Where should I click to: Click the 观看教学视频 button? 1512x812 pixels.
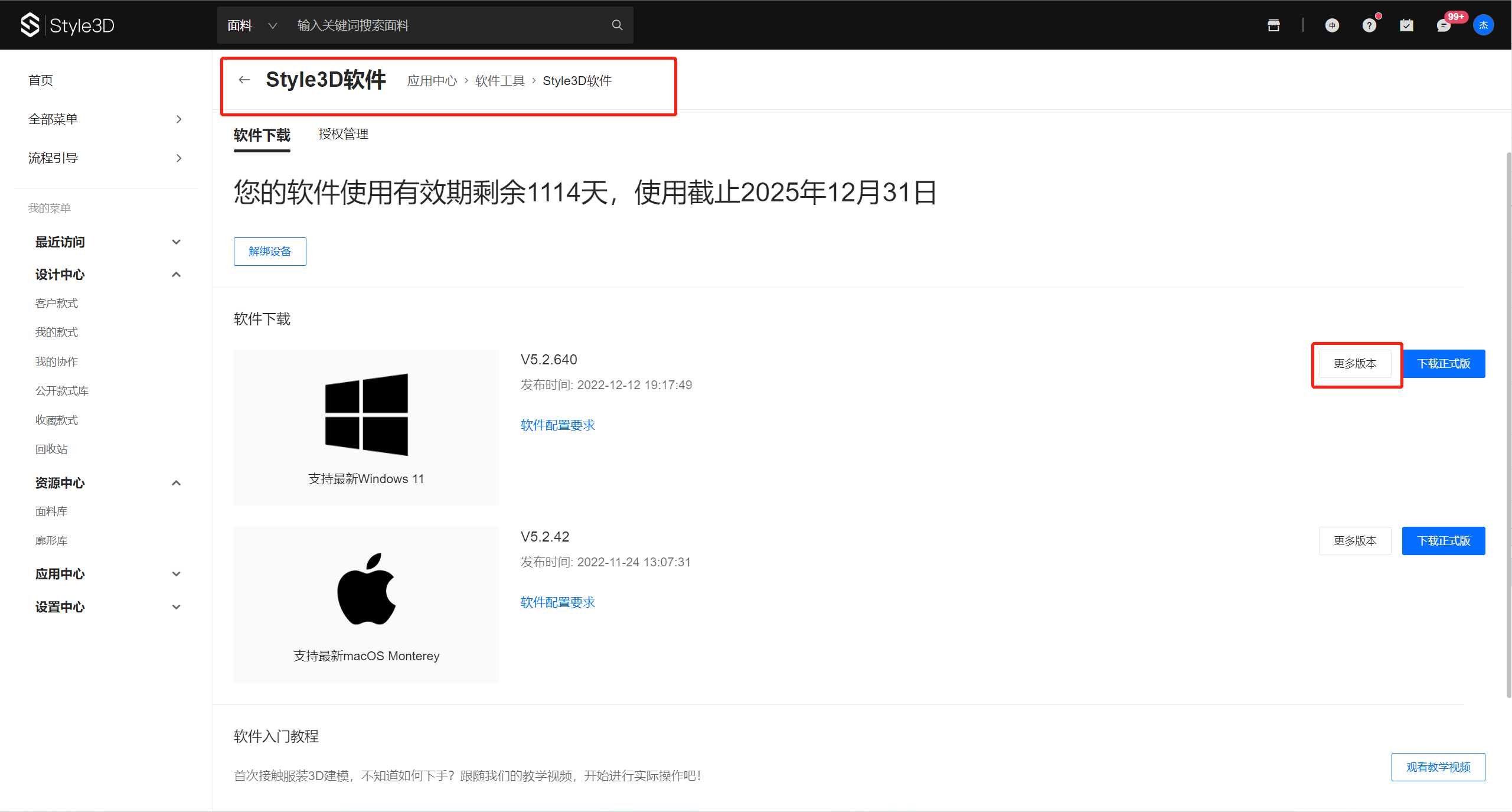point(1438,767)
